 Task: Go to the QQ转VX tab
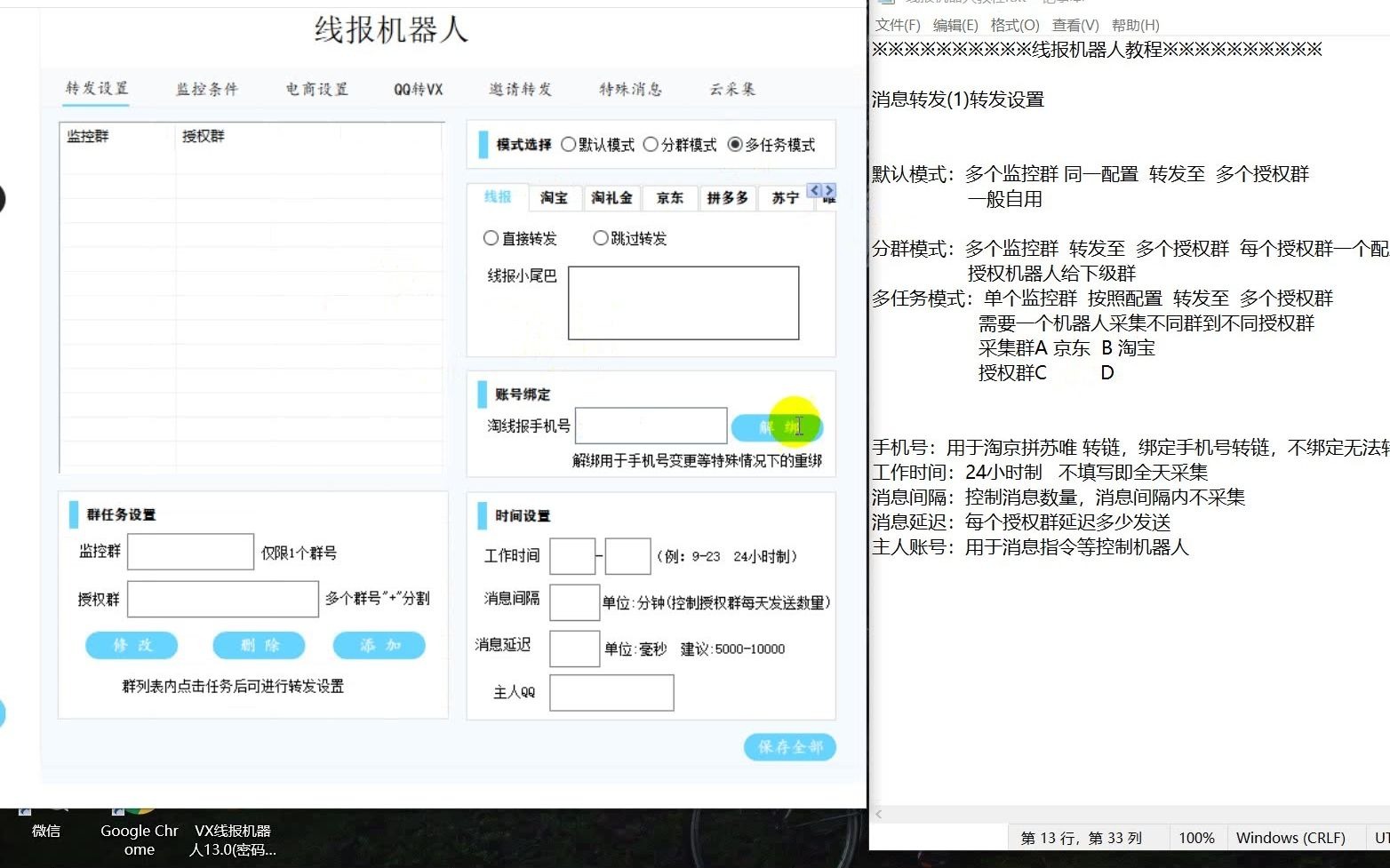[419, 89]
